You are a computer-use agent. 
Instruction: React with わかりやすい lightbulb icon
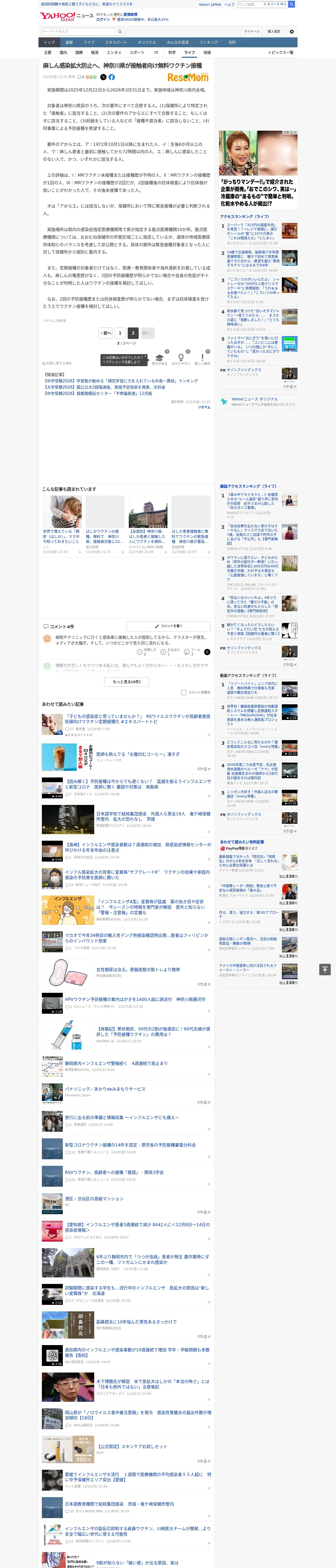coord(181,359)
